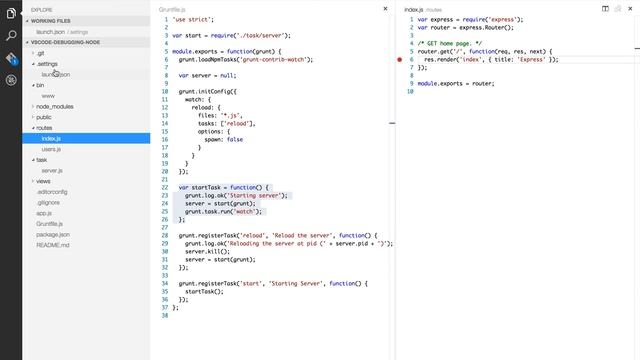Click the GET home page comment

[449, 44]
